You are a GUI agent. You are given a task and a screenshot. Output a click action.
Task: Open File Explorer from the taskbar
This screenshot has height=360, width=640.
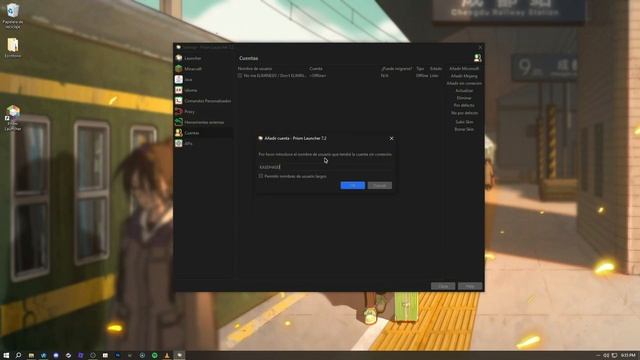[x=31, y=356]
